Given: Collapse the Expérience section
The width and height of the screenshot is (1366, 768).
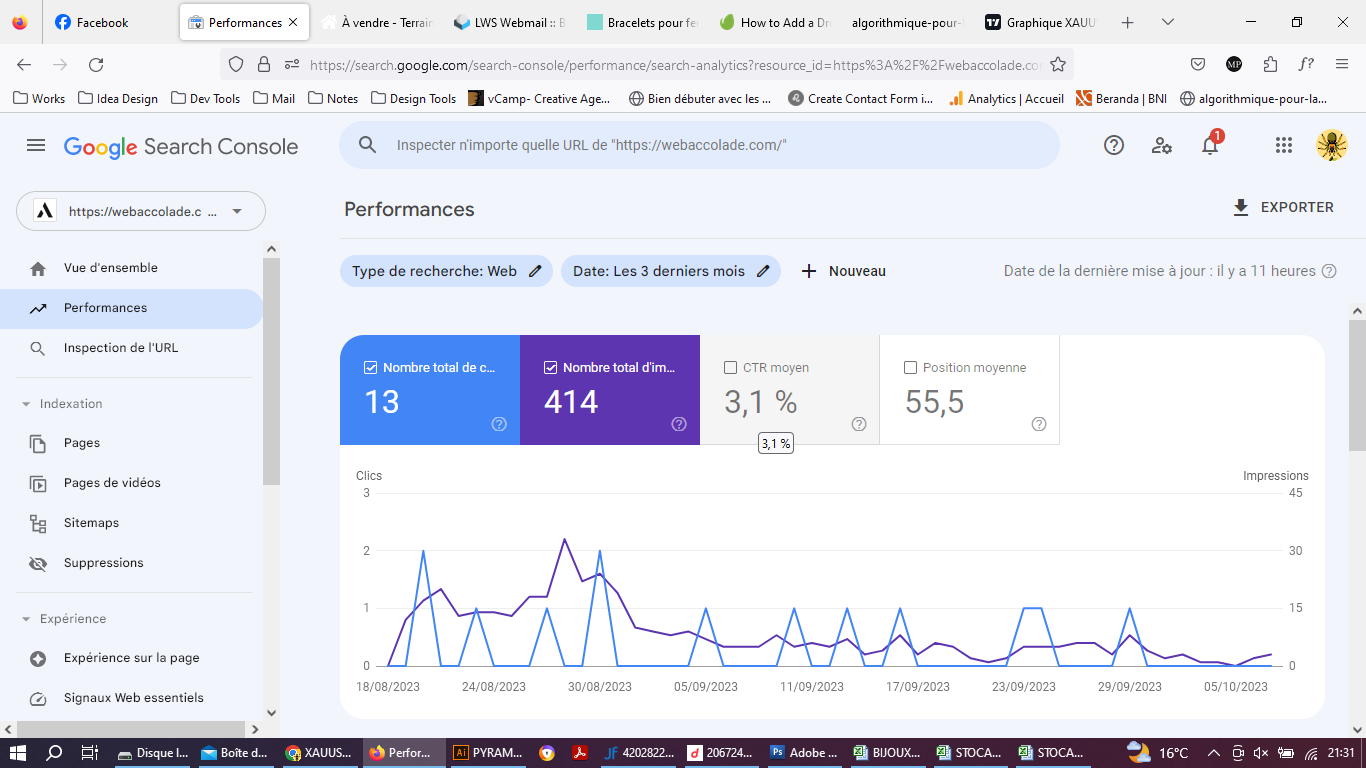Looking at the screenshot, I should coord(26,619).
